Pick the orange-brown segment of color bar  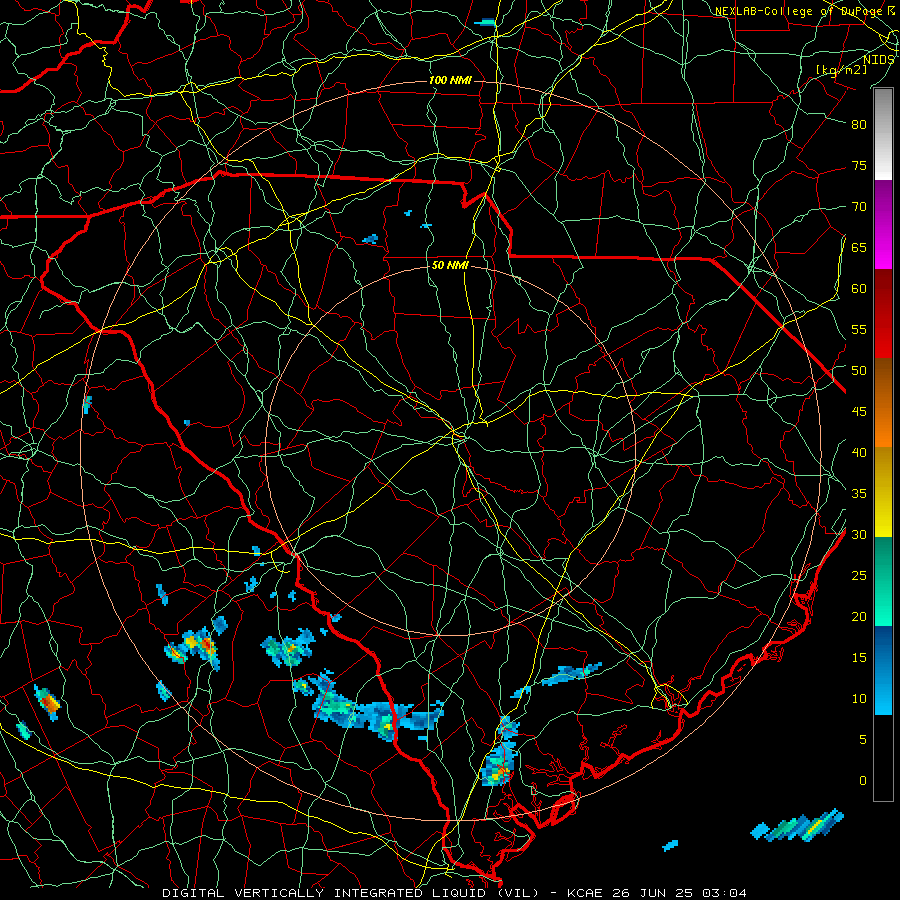coord(883,404)
